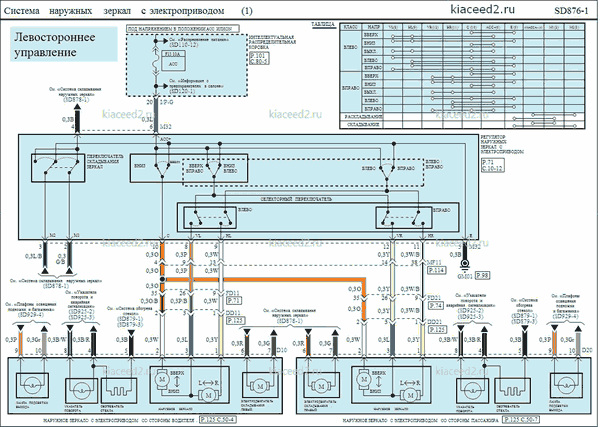This screenshot has width=600, height=427.
Task: Click the driver mirror ВВЕРХ/ВНИЗ motor symbol
Action: pyautogui.click(x=162, y=380)
